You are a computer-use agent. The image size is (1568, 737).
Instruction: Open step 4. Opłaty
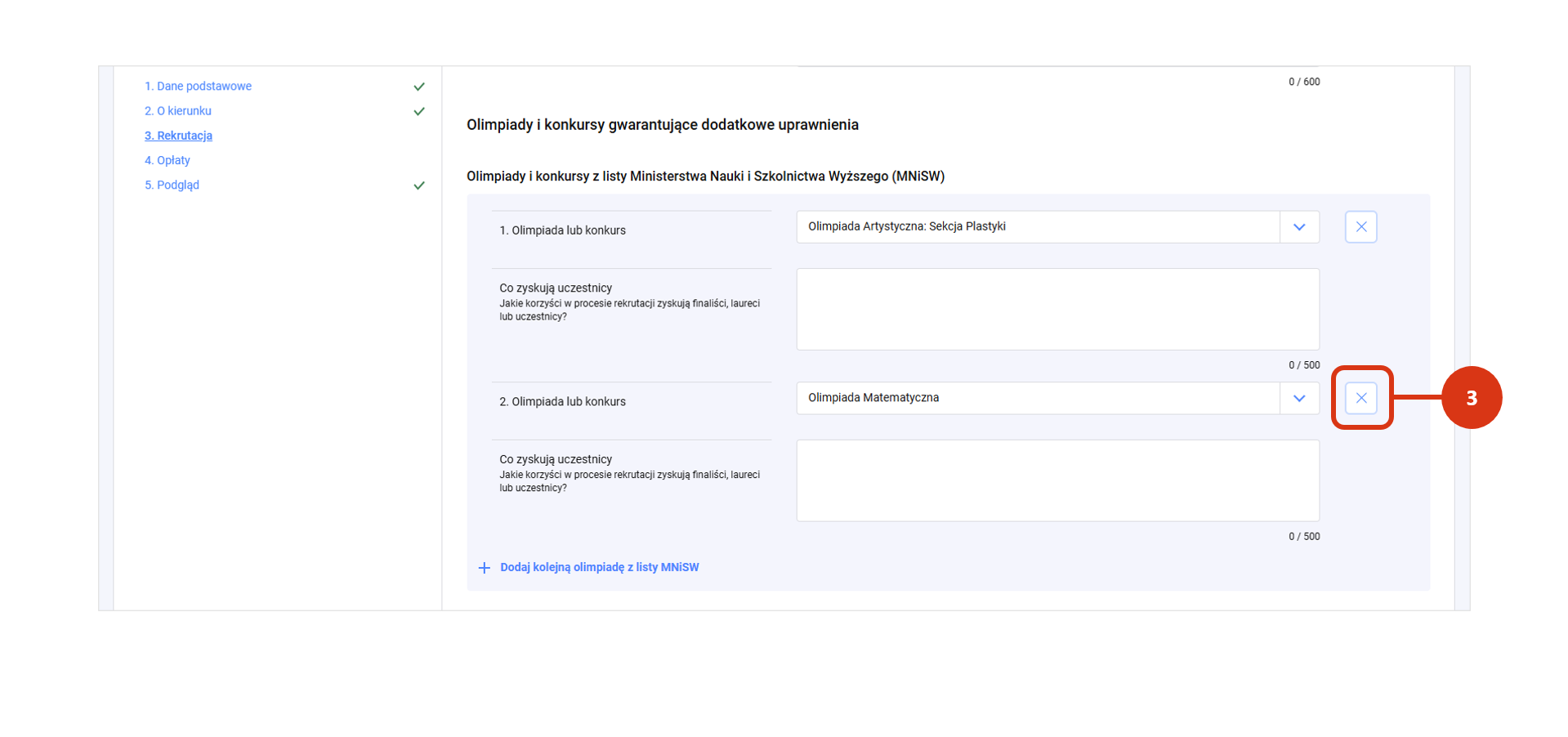[168, 160]
